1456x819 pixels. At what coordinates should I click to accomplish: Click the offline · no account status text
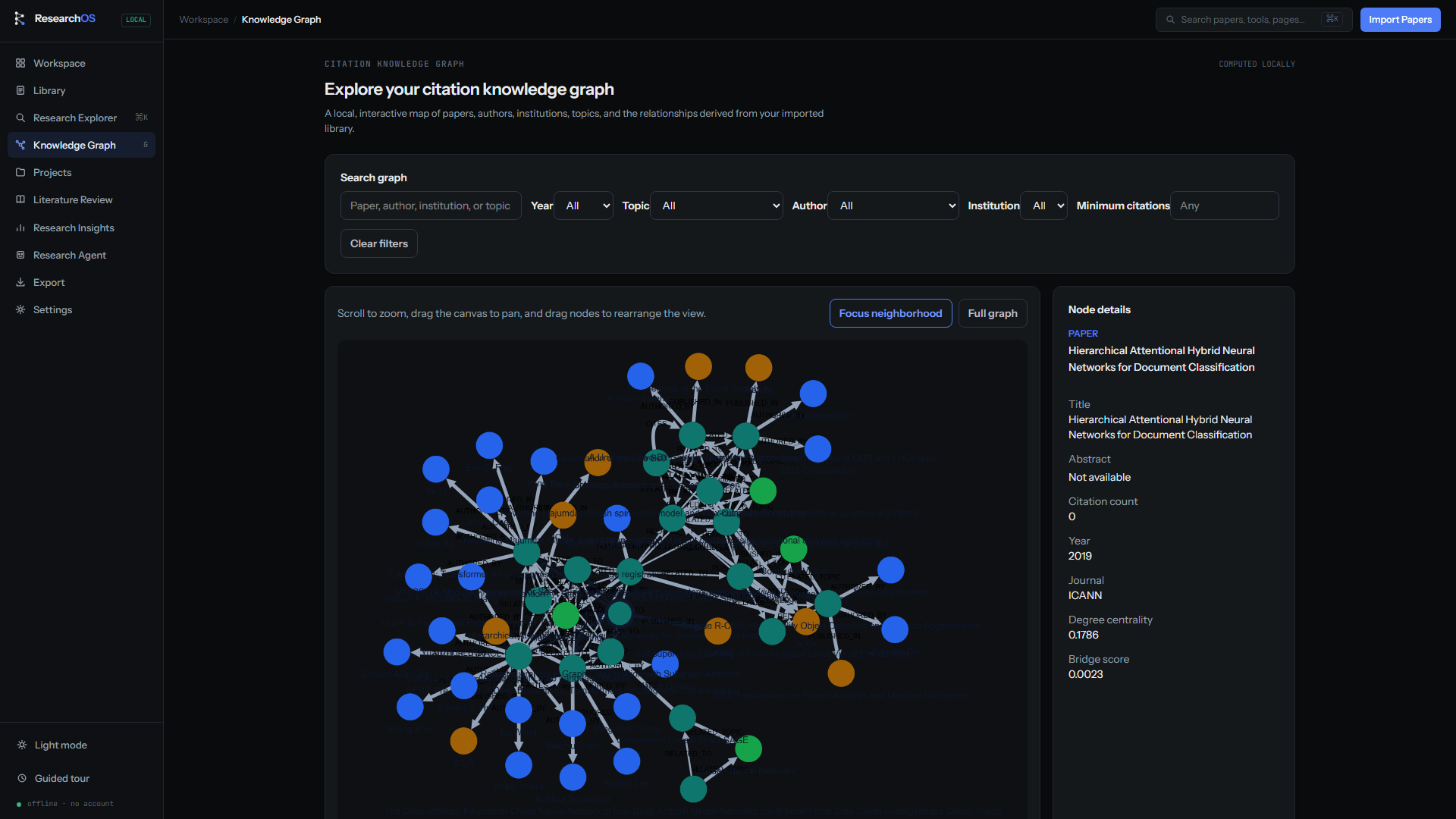[71, 804]
